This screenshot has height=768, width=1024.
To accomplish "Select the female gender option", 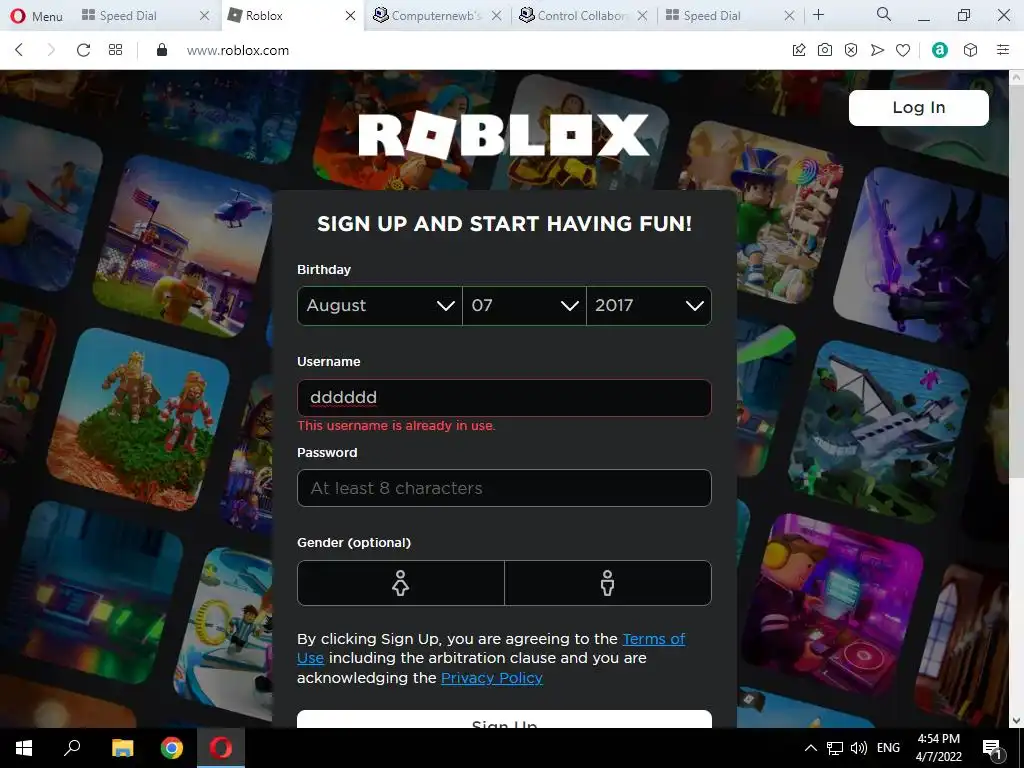I will 400,583.
